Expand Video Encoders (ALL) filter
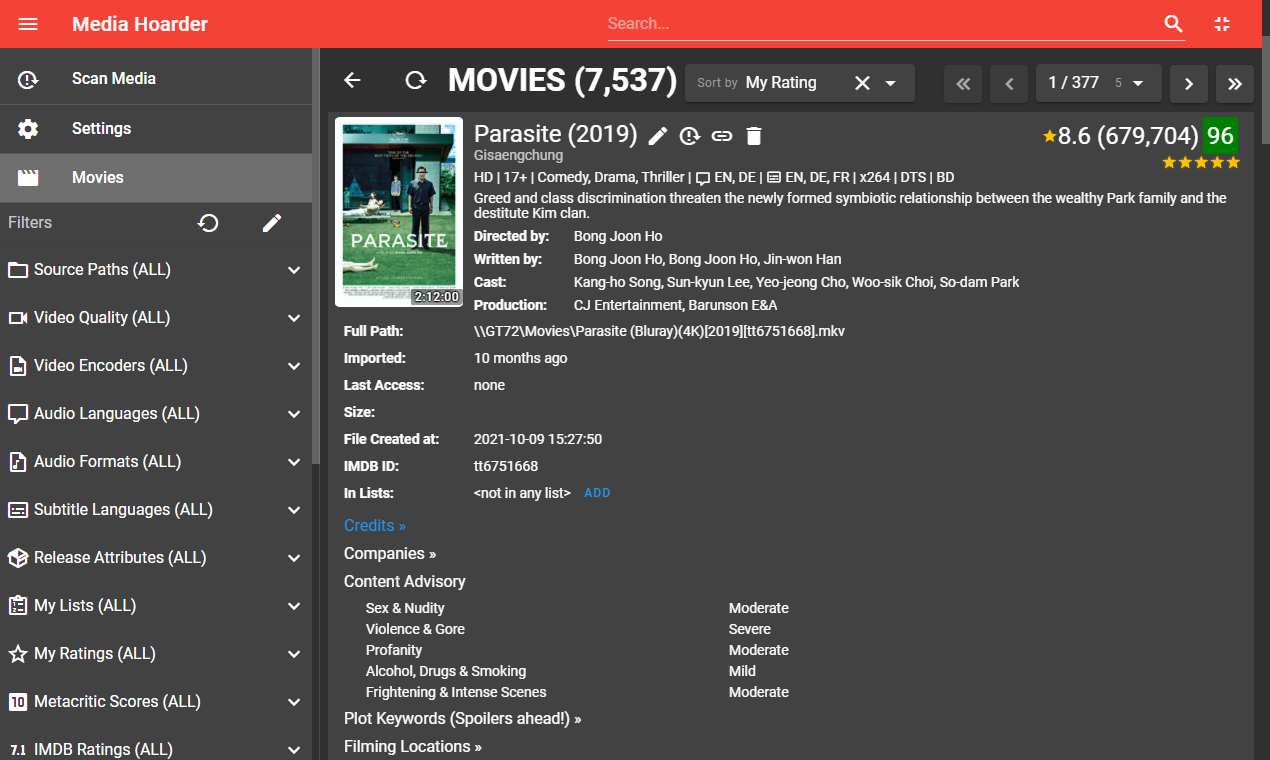Image resolution: width=1270 pixels, height=760 pixels. [x=156, y=366]
